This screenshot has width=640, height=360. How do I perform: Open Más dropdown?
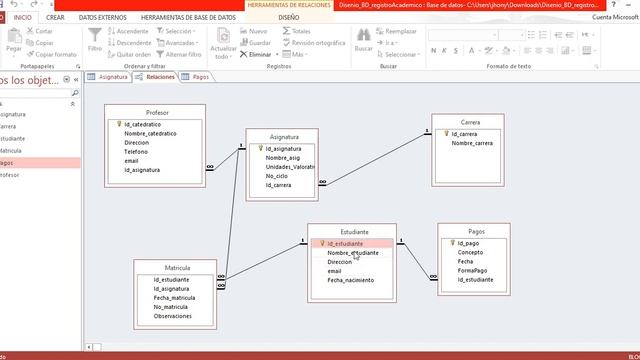click(x=295, y=54)
